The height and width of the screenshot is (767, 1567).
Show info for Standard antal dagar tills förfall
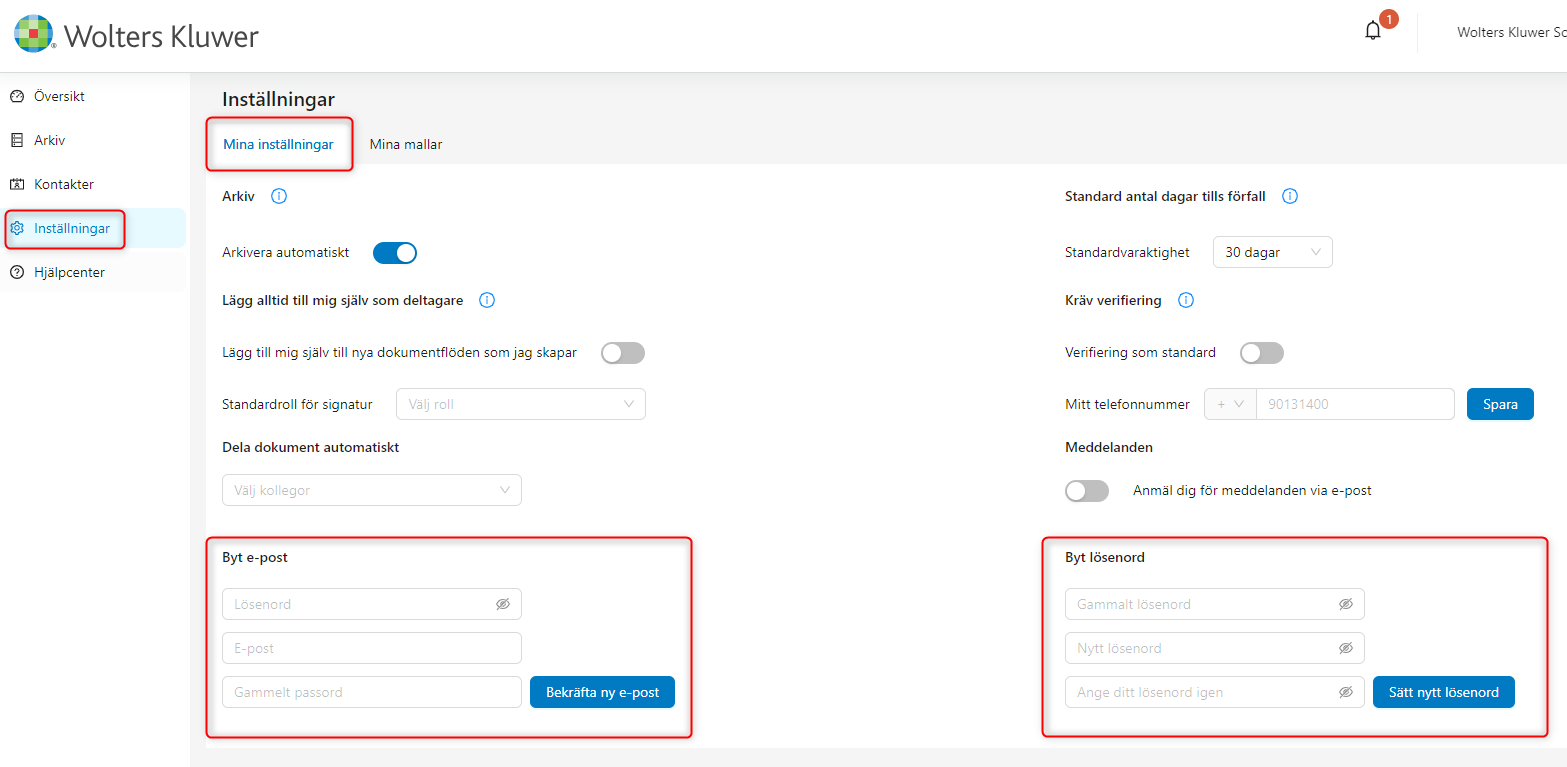click(x=1290, y=196)
